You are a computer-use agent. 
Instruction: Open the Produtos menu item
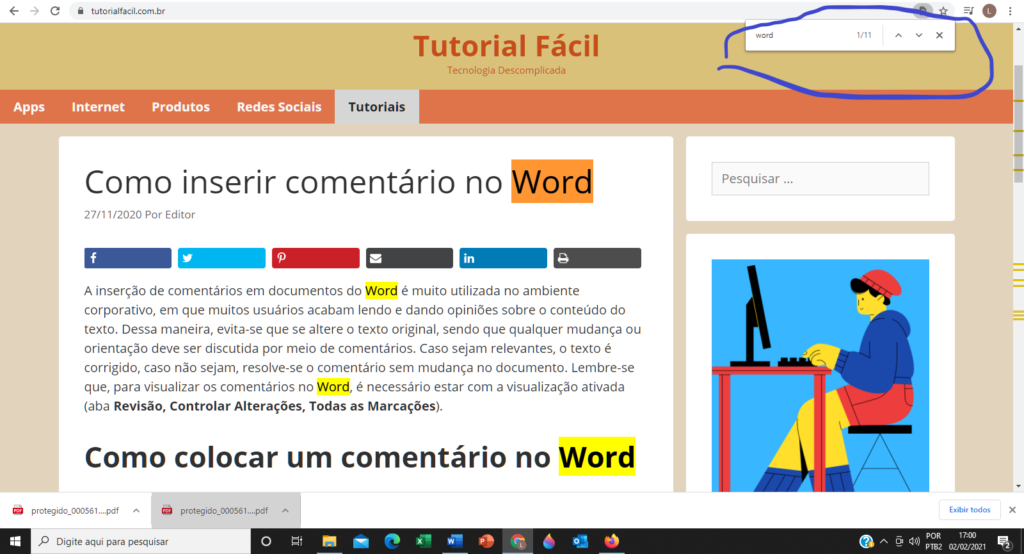[180, 106]
